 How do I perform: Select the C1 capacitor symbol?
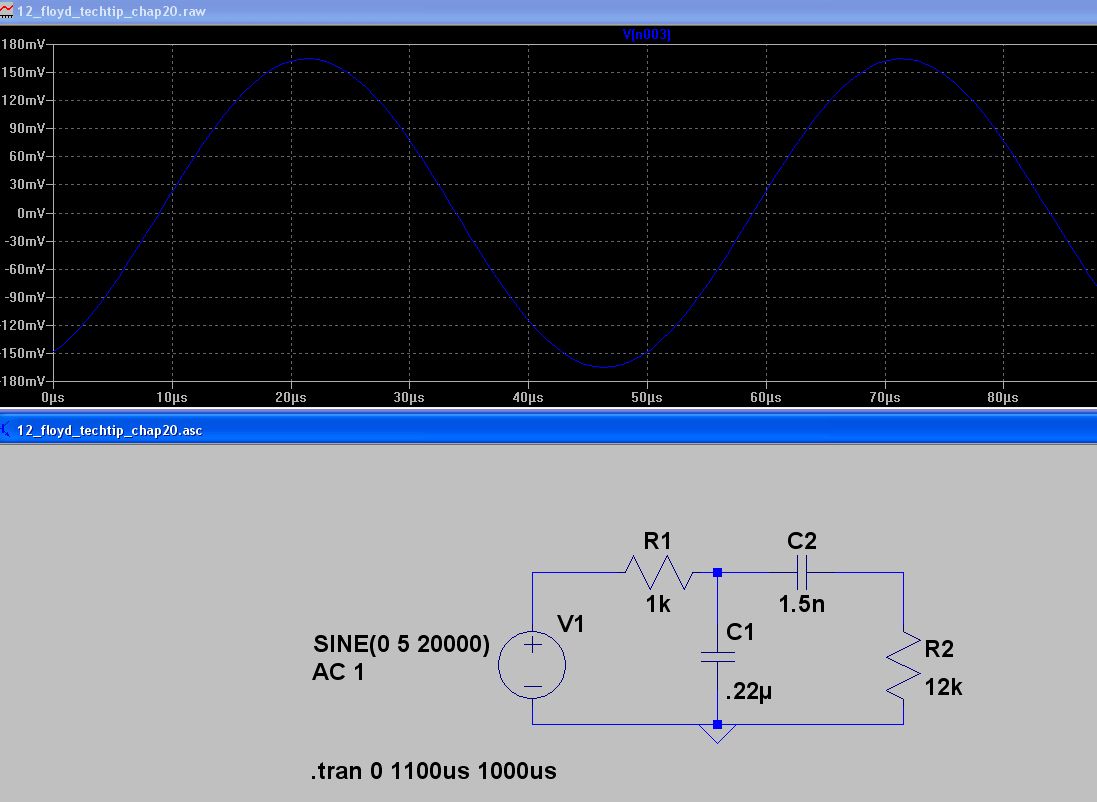coord(717,656)
